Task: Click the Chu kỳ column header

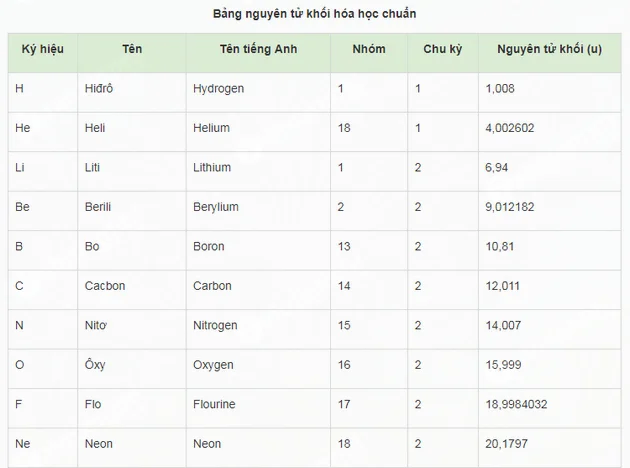Action: pos(442,49)
